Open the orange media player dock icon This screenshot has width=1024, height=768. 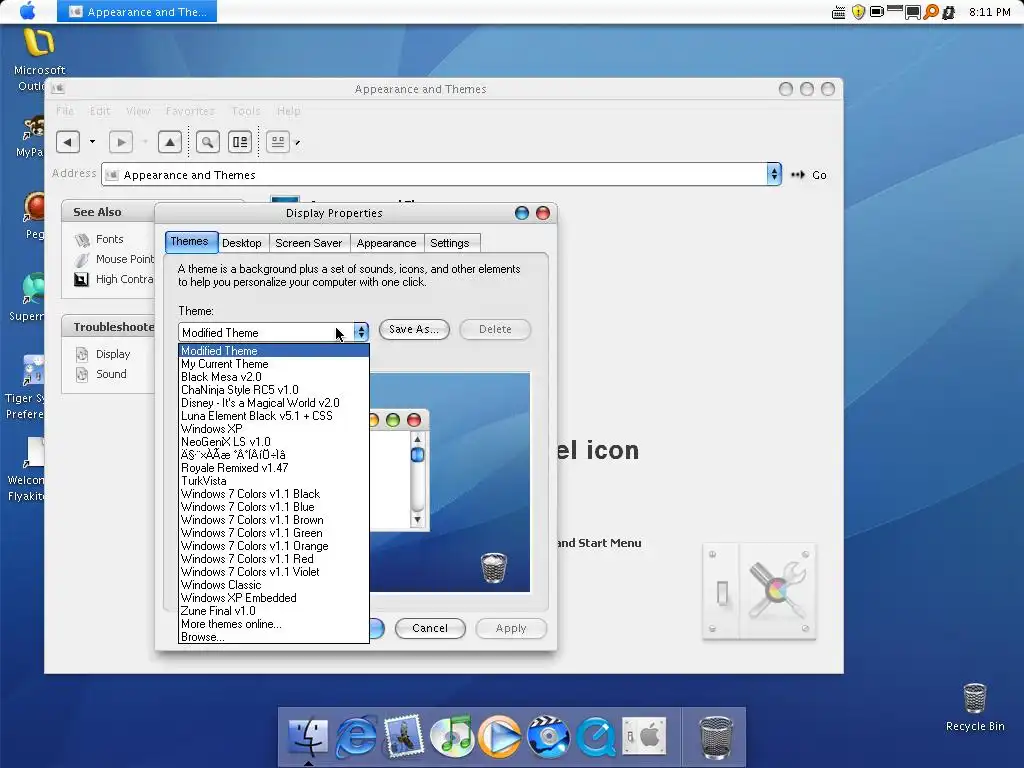tap(500, 736)
